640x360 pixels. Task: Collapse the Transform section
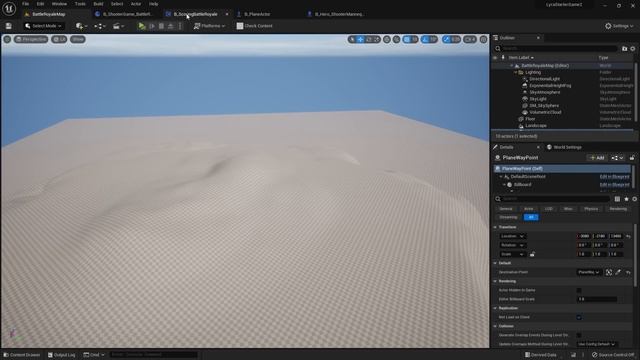(x=495, y=227)
